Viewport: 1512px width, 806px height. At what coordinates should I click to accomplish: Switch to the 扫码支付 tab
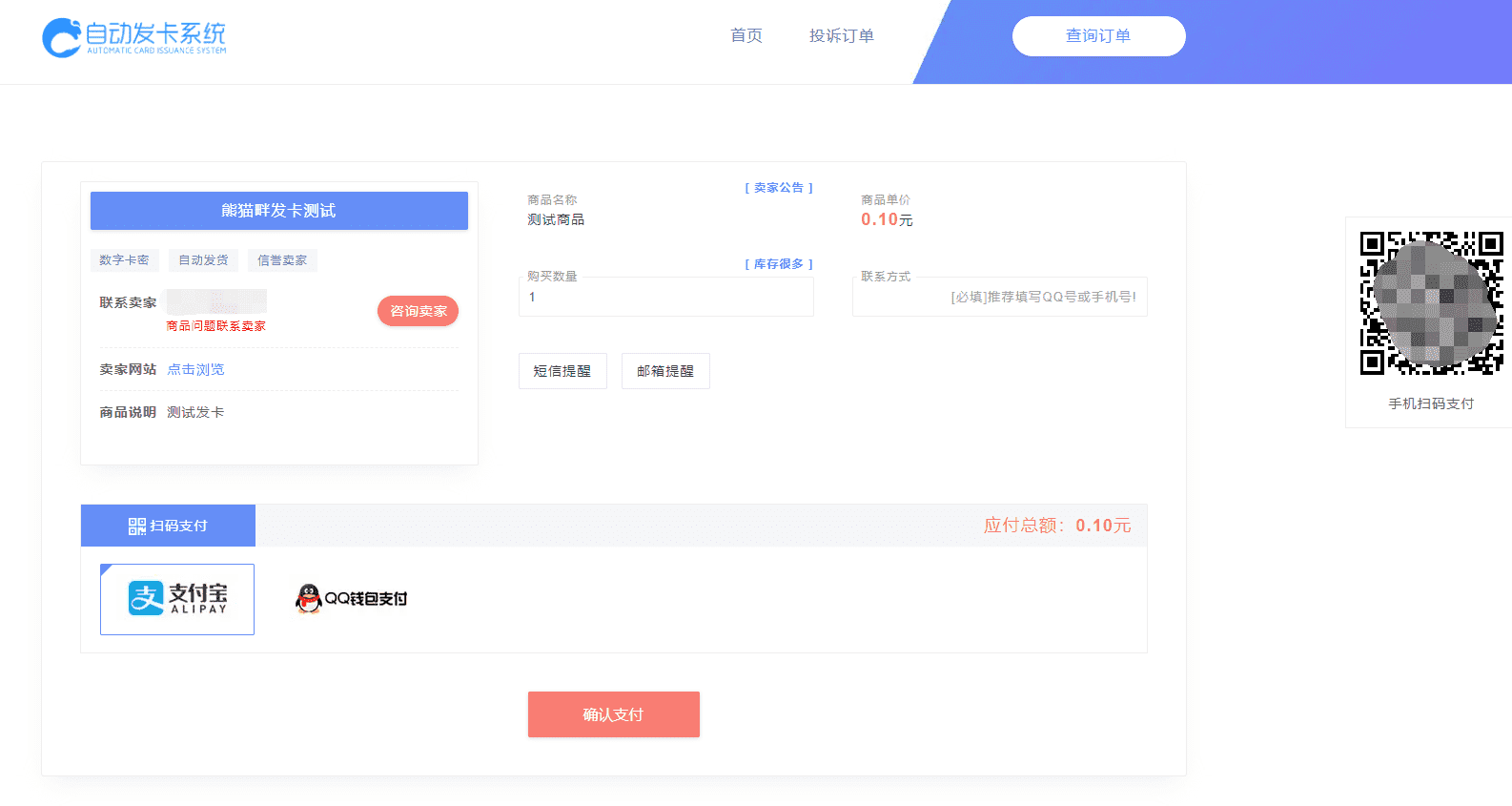(x=168, y=526)
